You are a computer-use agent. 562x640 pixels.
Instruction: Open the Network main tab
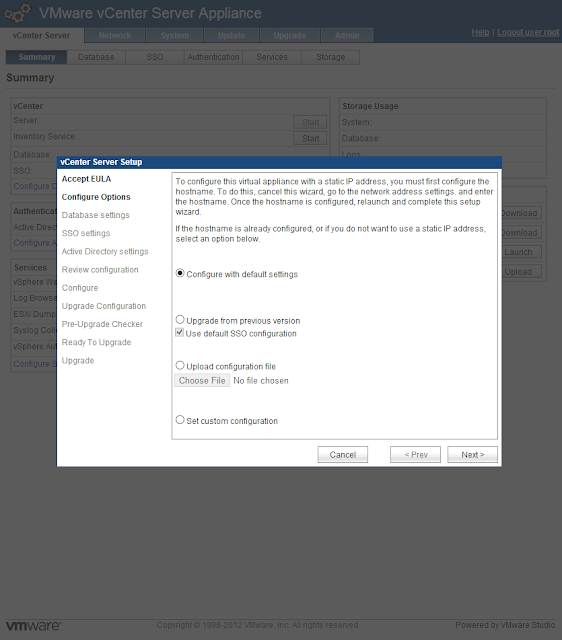coord(115,36)
